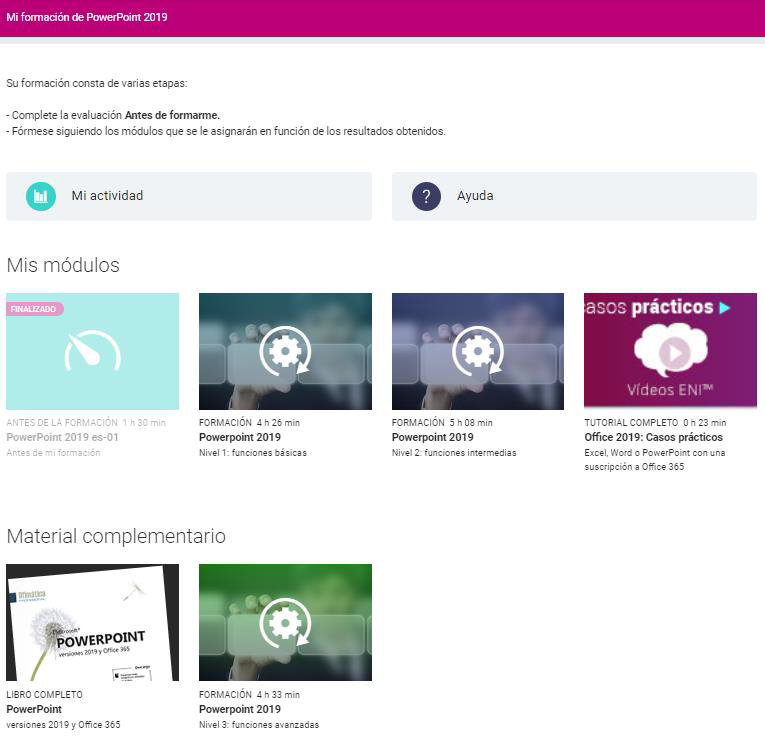Open the Mi actividad panel

click(189, 196)
